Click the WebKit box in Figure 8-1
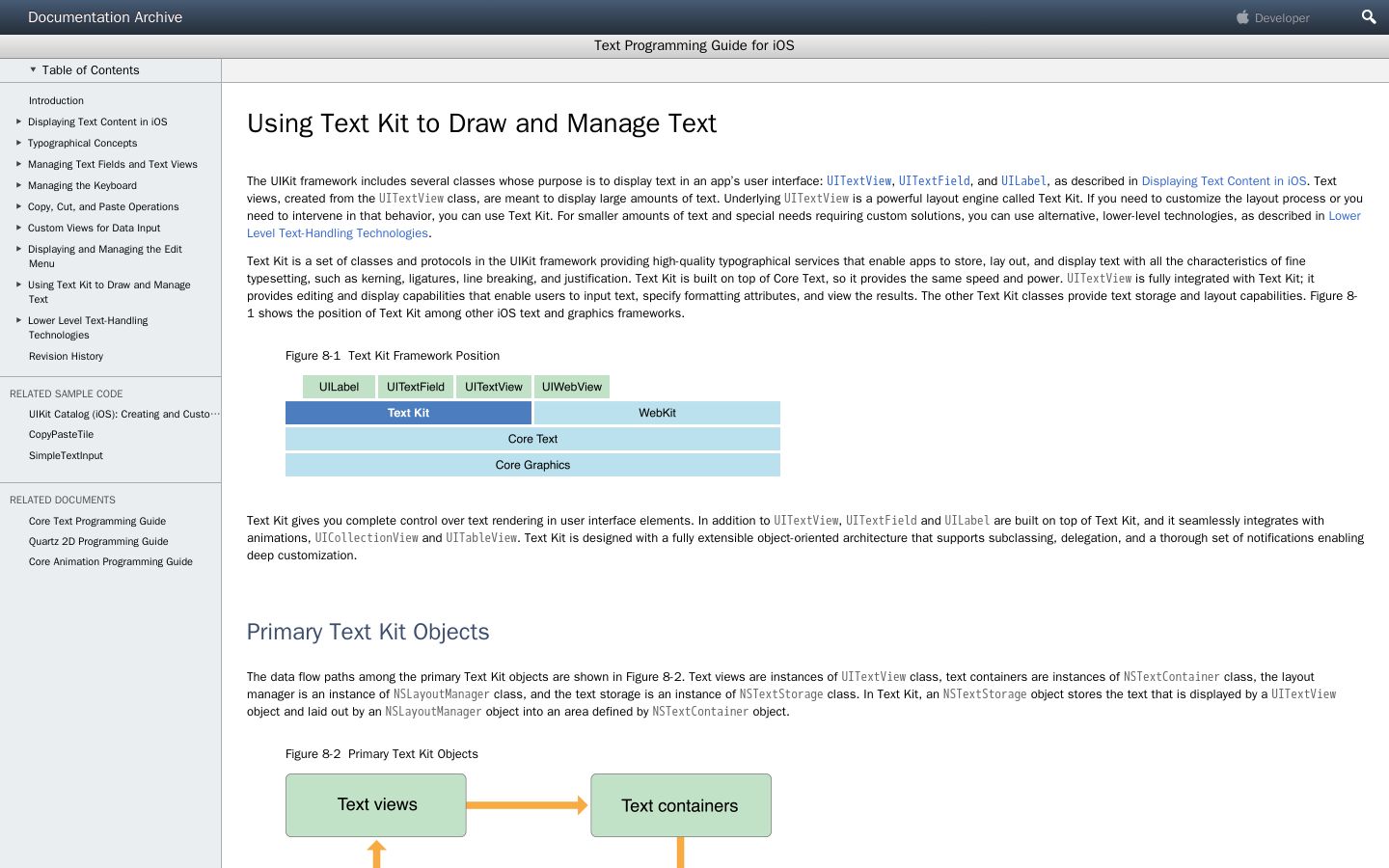Viewport: 1389px width, 868px height. 657,413
